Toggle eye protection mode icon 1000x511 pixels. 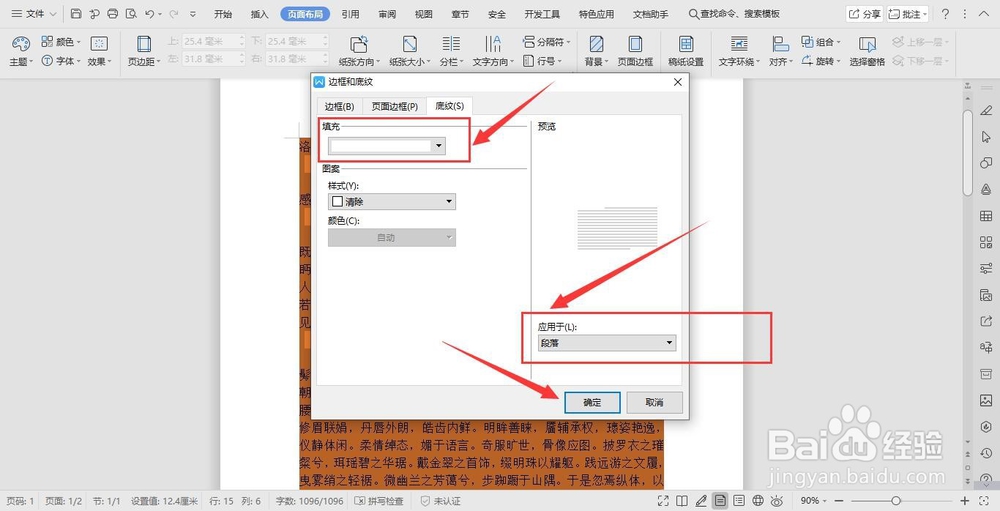pos(777,501)
